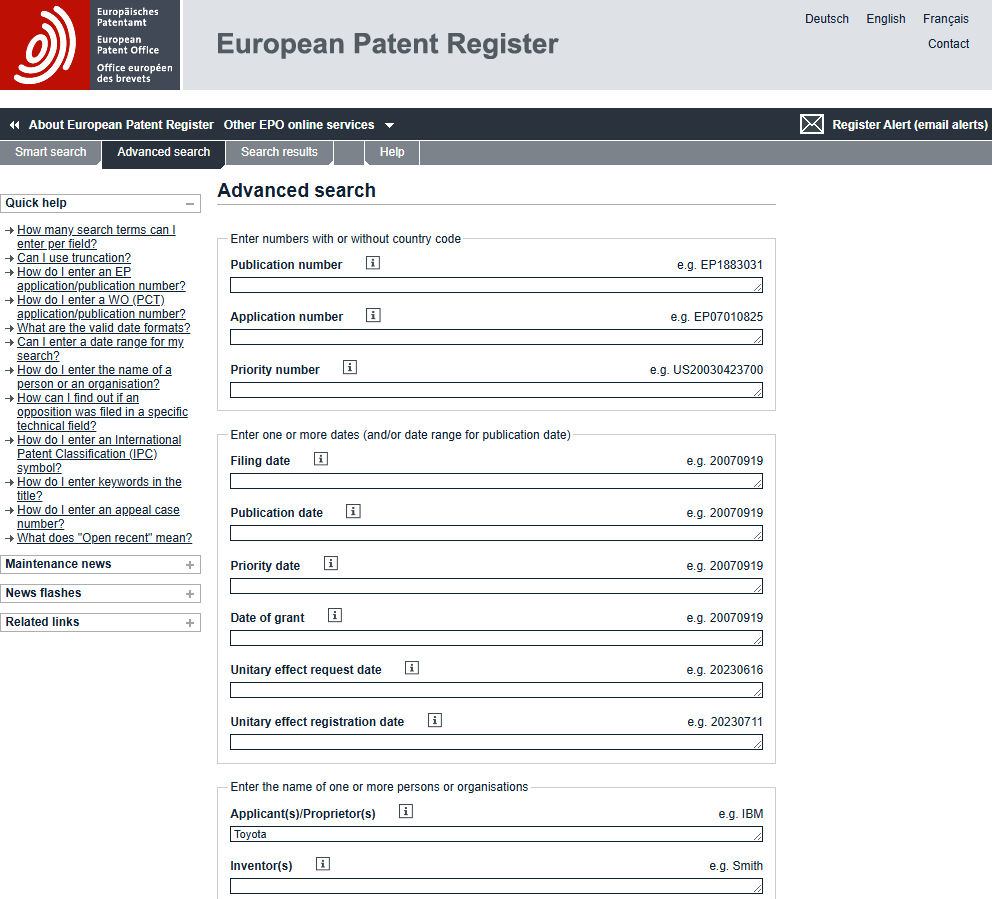
Task: Click the info icon next to Date of grant
Action: point(335,615)
